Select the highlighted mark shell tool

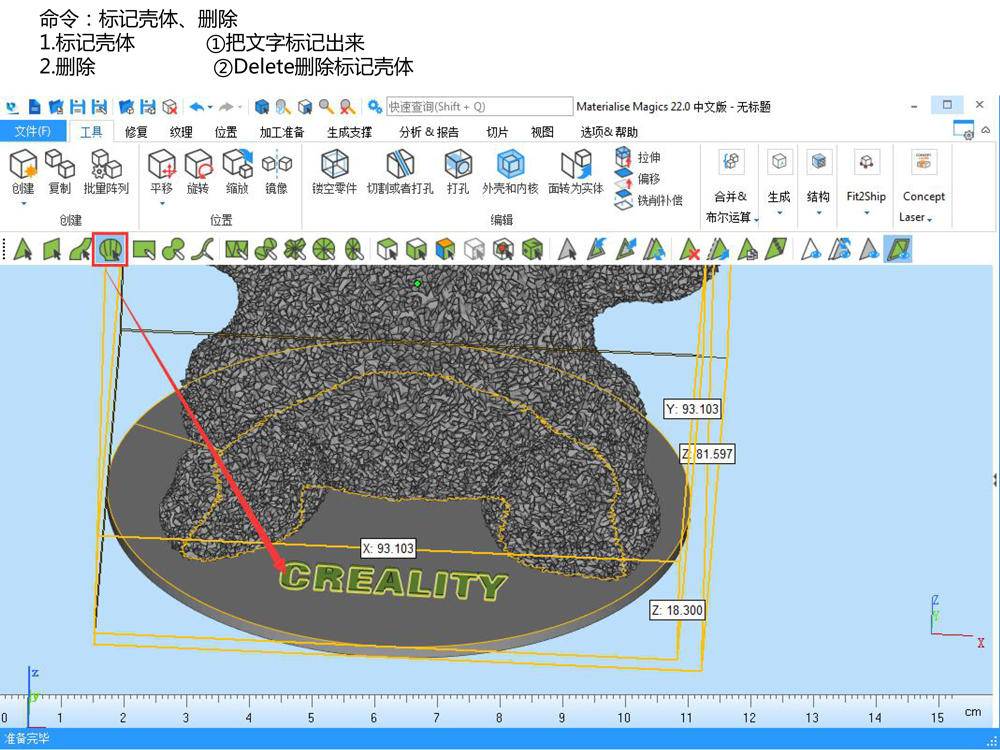coord(110,249)
